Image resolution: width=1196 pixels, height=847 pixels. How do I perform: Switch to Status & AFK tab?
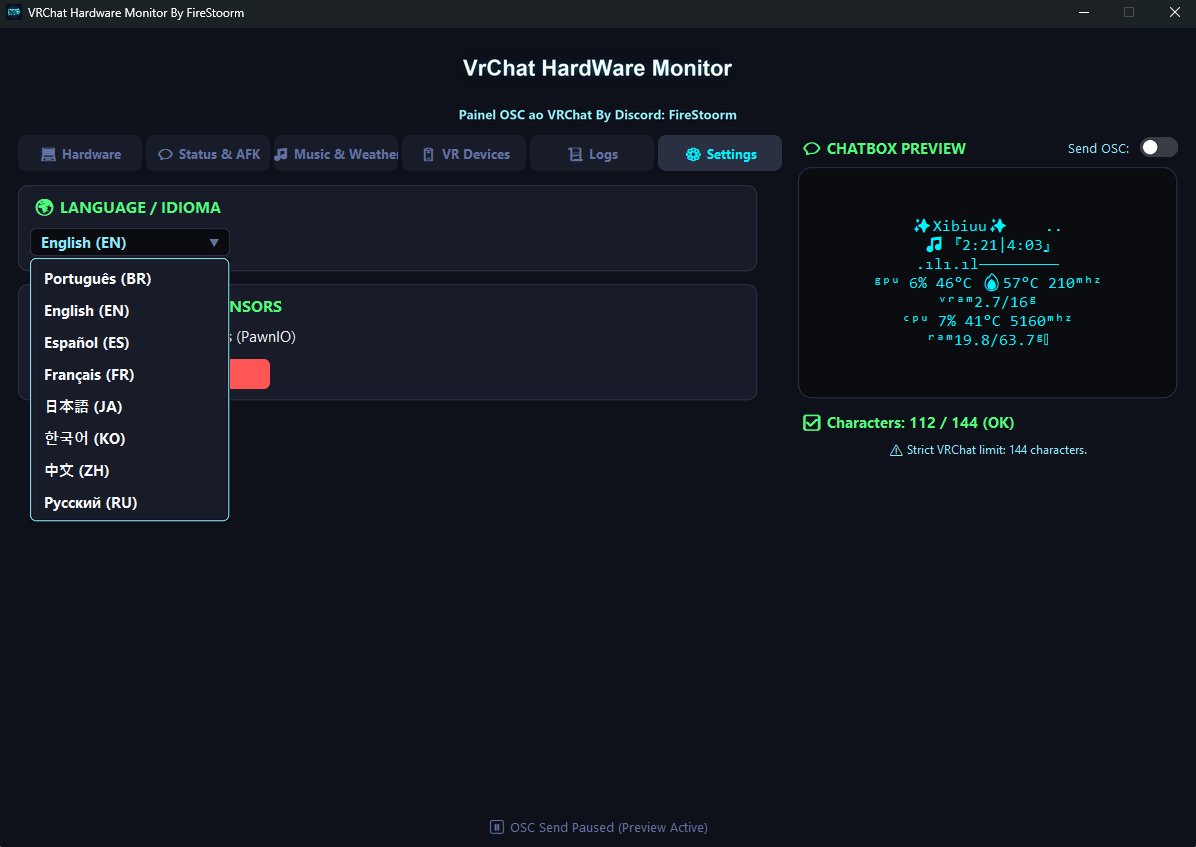coord(208,153)
